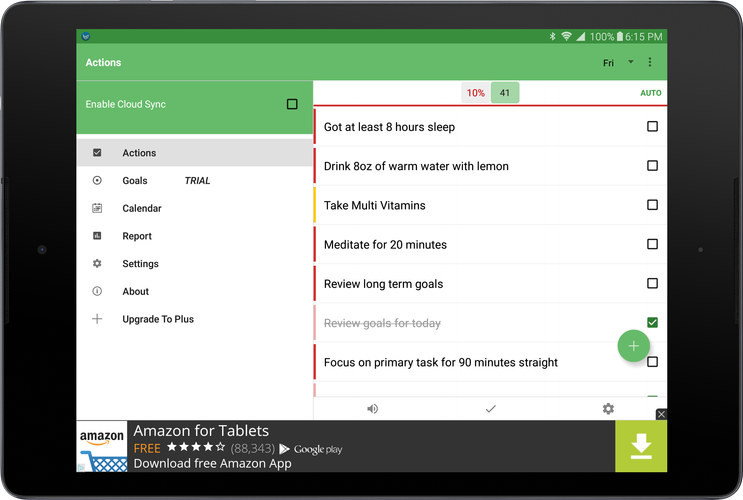Close the Amazon ad banner

[x=661, y=415]
